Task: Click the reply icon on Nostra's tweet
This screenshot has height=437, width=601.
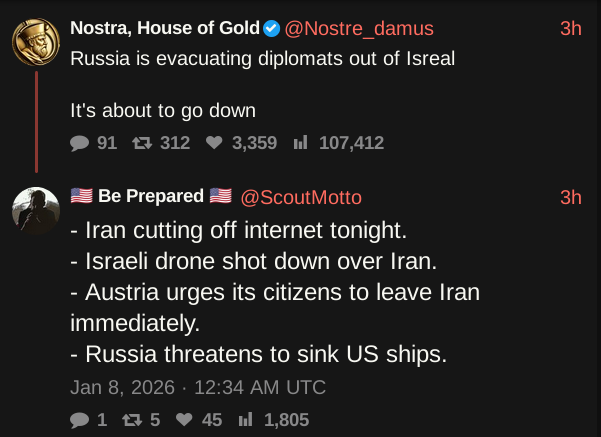Action: [x=80, y=143]
